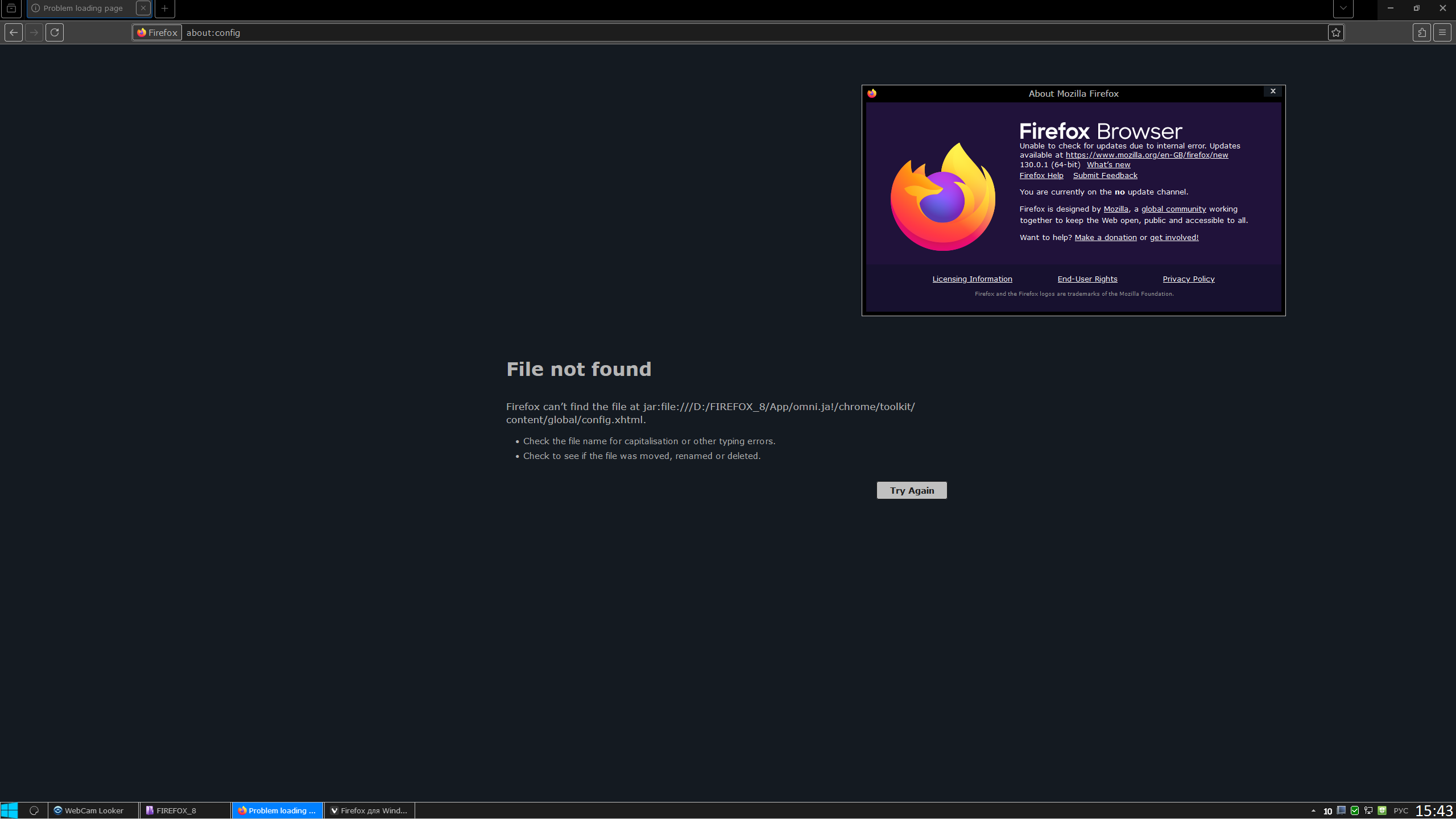
Task: Click the Try Again button
Action: point(912,490)
